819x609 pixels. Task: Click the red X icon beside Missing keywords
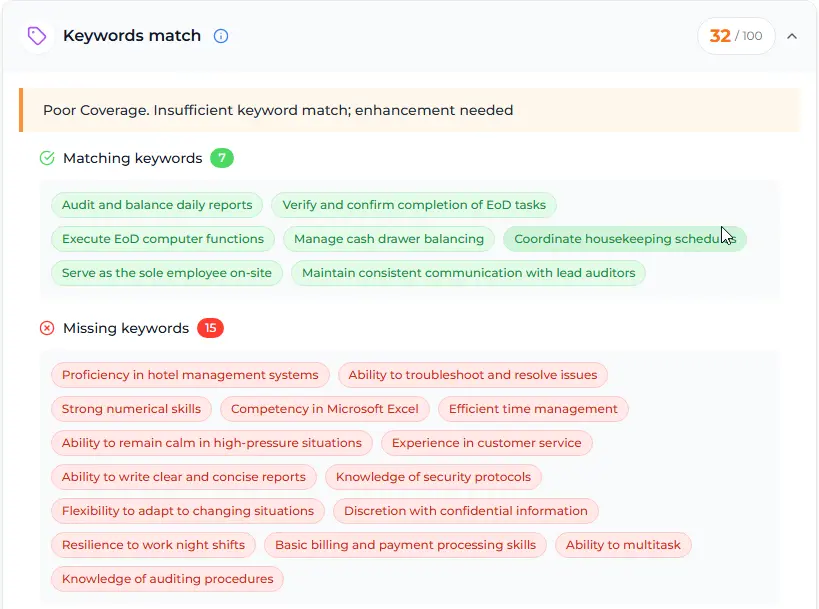click(48, 327)
